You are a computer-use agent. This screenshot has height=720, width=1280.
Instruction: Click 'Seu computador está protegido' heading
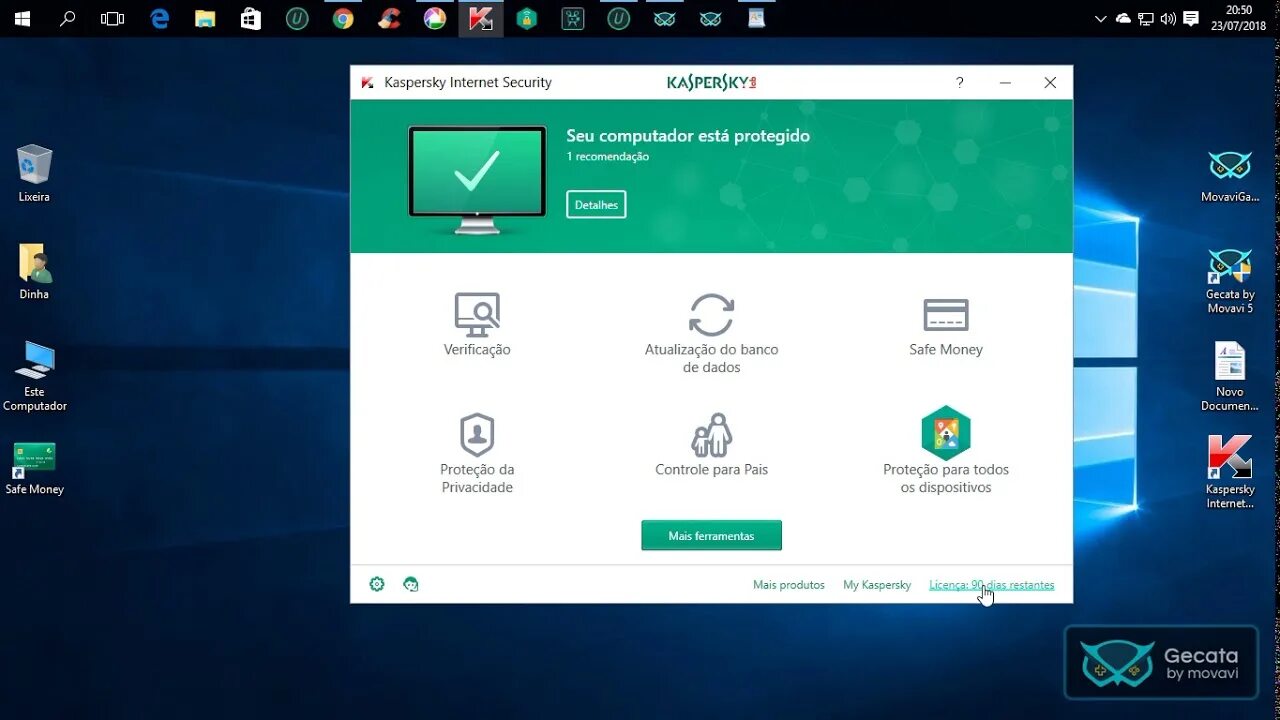pos(688,136)
